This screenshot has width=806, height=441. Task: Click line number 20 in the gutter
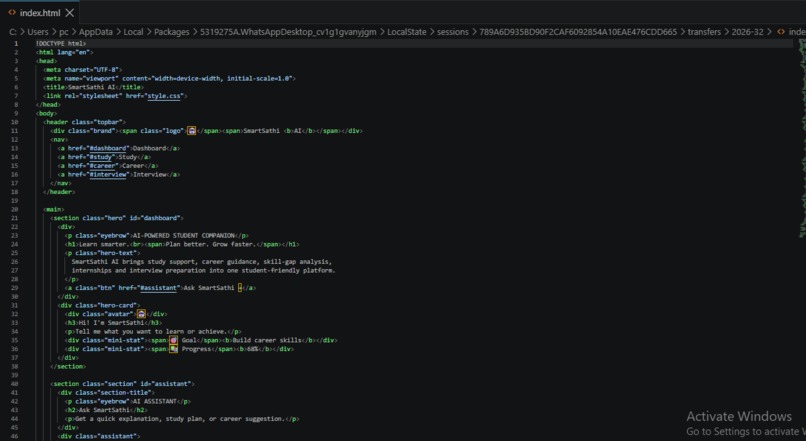pyautogui.click(x=14, y=209)
